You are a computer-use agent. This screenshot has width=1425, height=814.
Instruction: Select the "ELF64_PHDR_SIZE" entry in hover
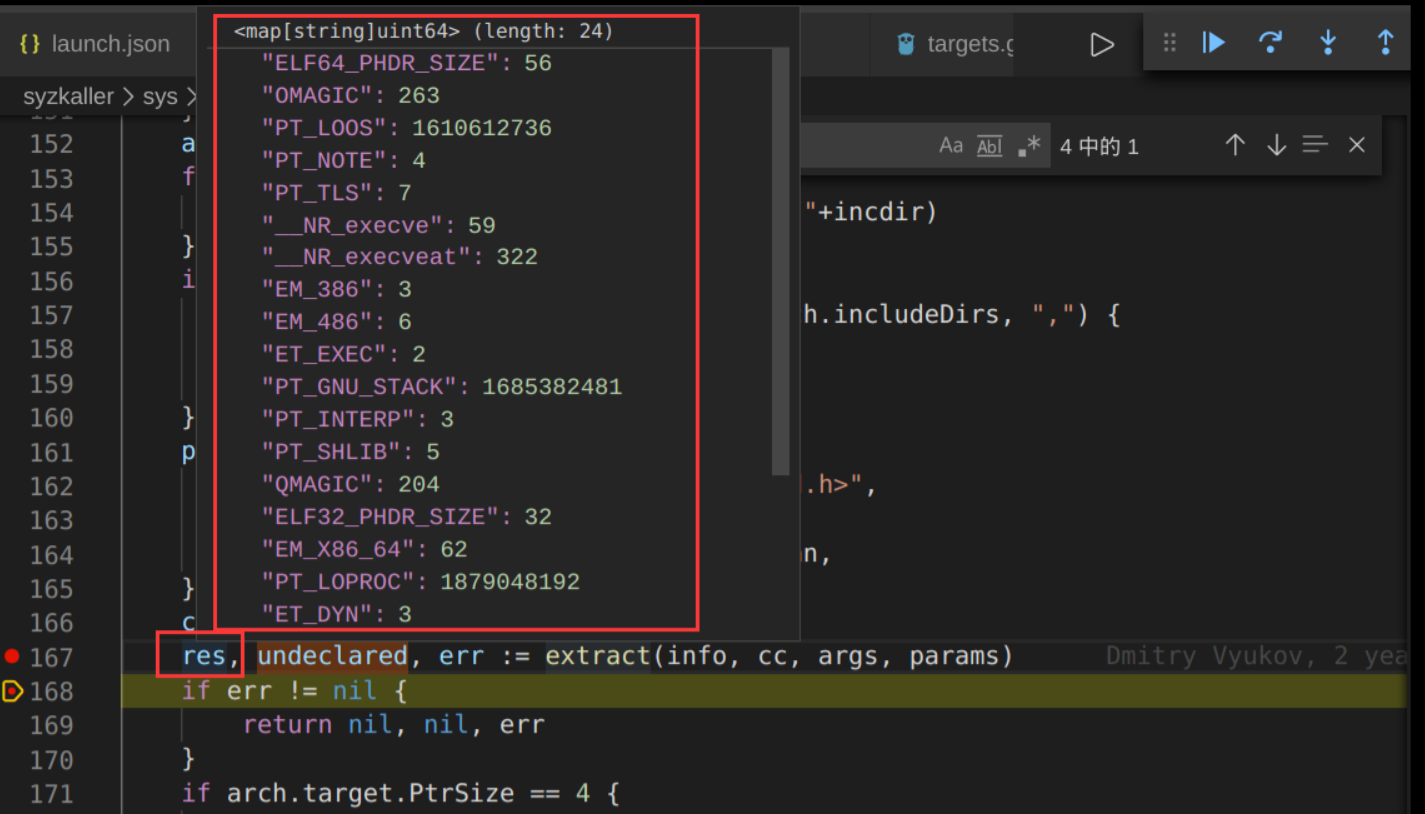407,63
